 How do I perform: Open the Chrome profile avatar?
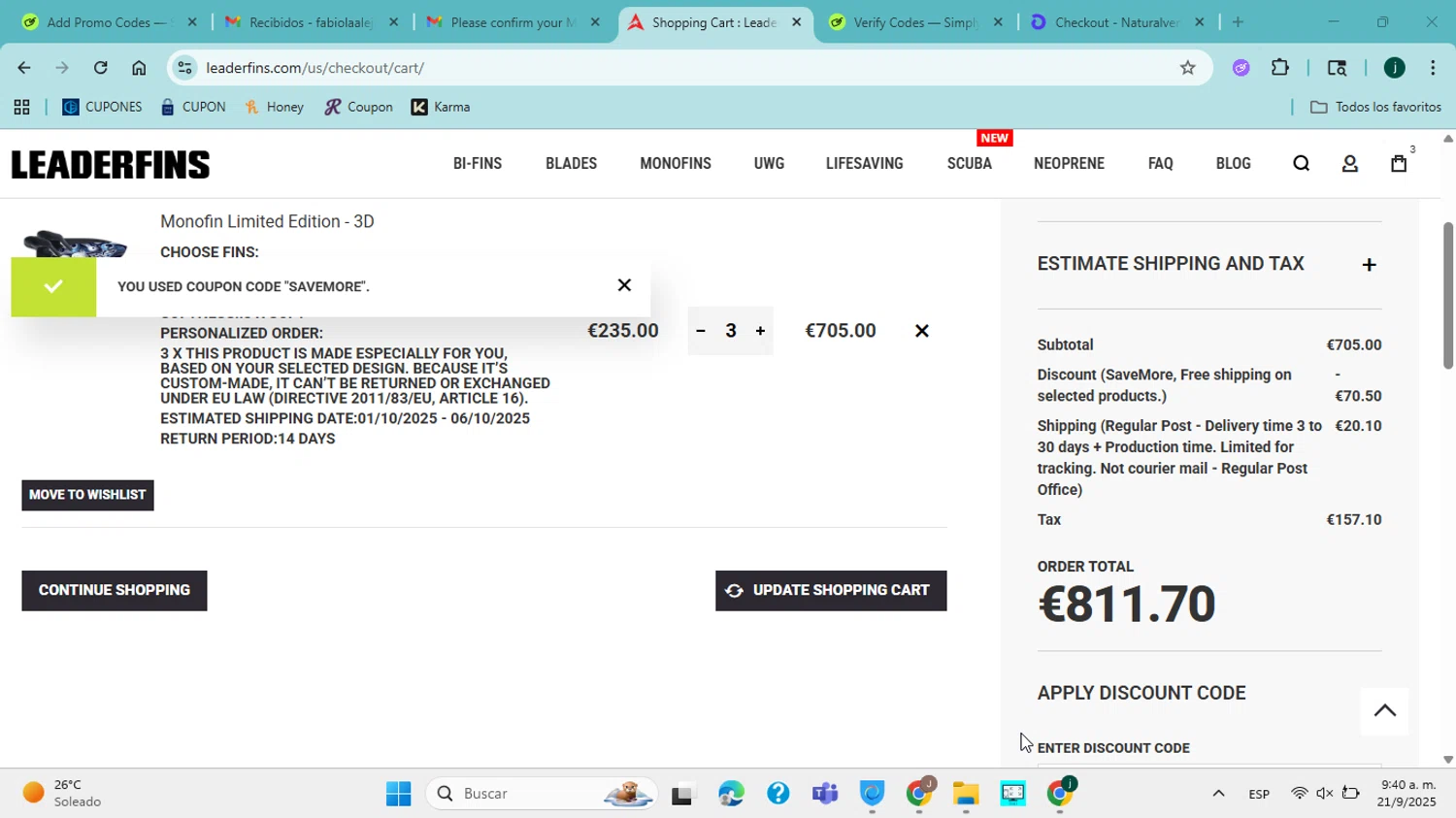coord(1395,68)
